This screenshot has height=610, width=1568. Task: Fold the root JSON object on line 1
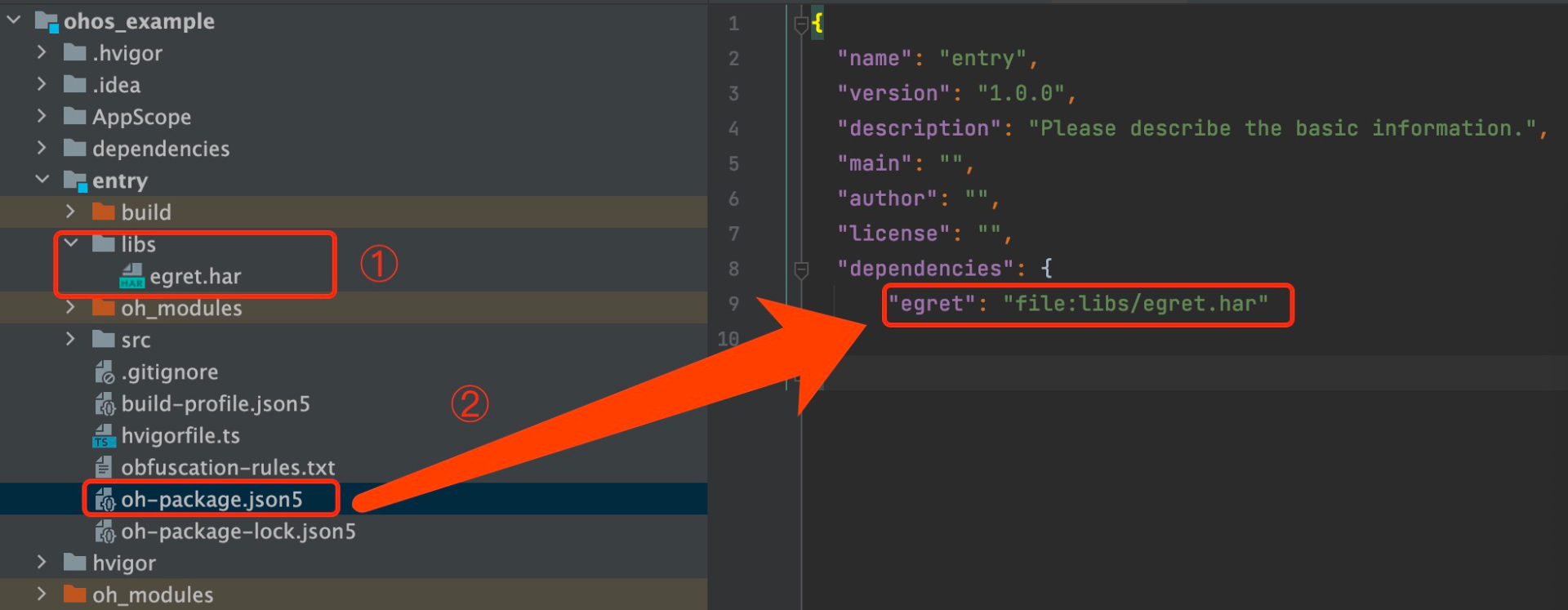click(801, 24)
